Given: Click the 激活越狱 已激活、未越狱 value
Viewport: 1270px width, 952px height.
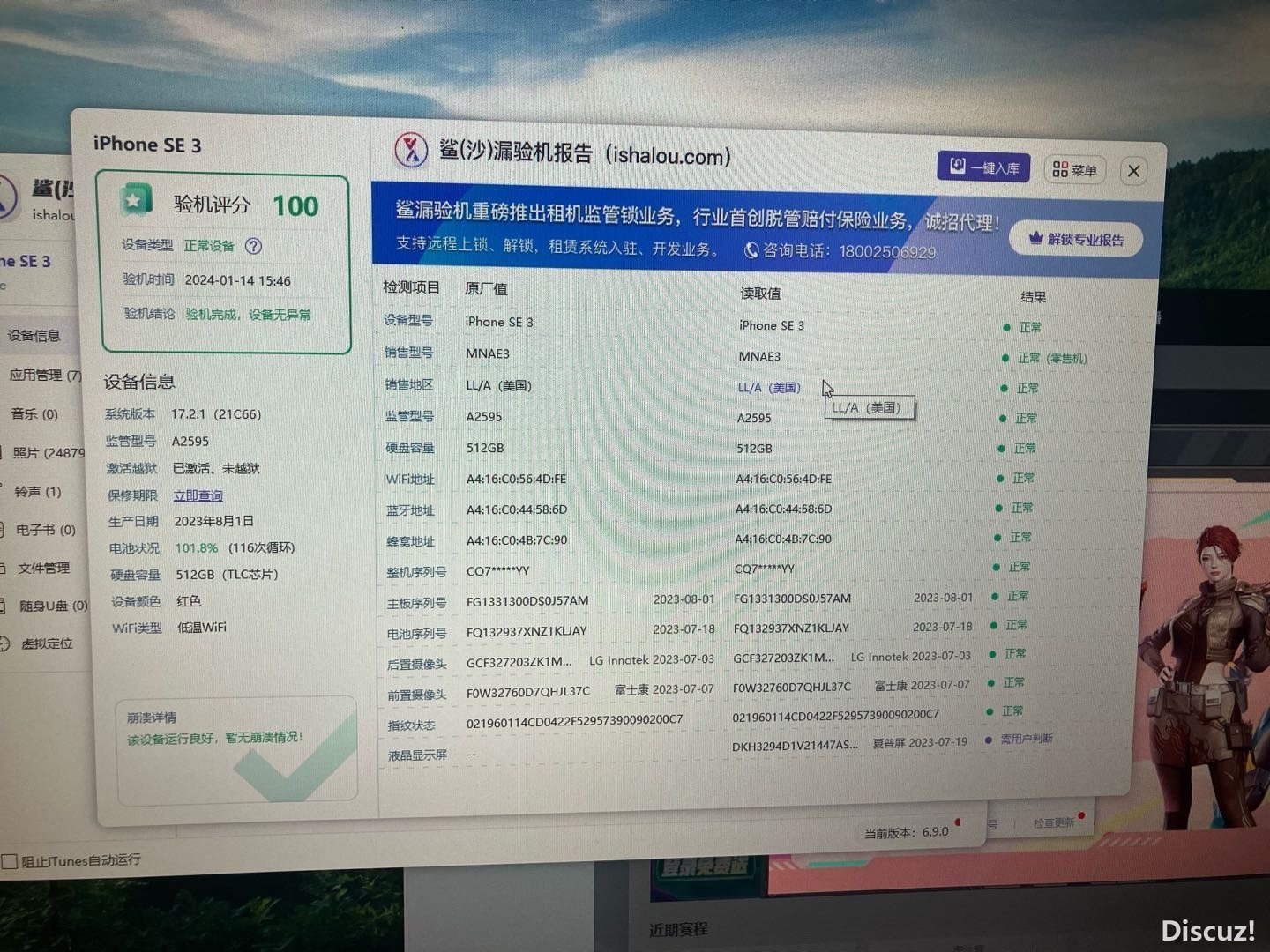Looking at the screenshot, I should [x=216, y=468].
